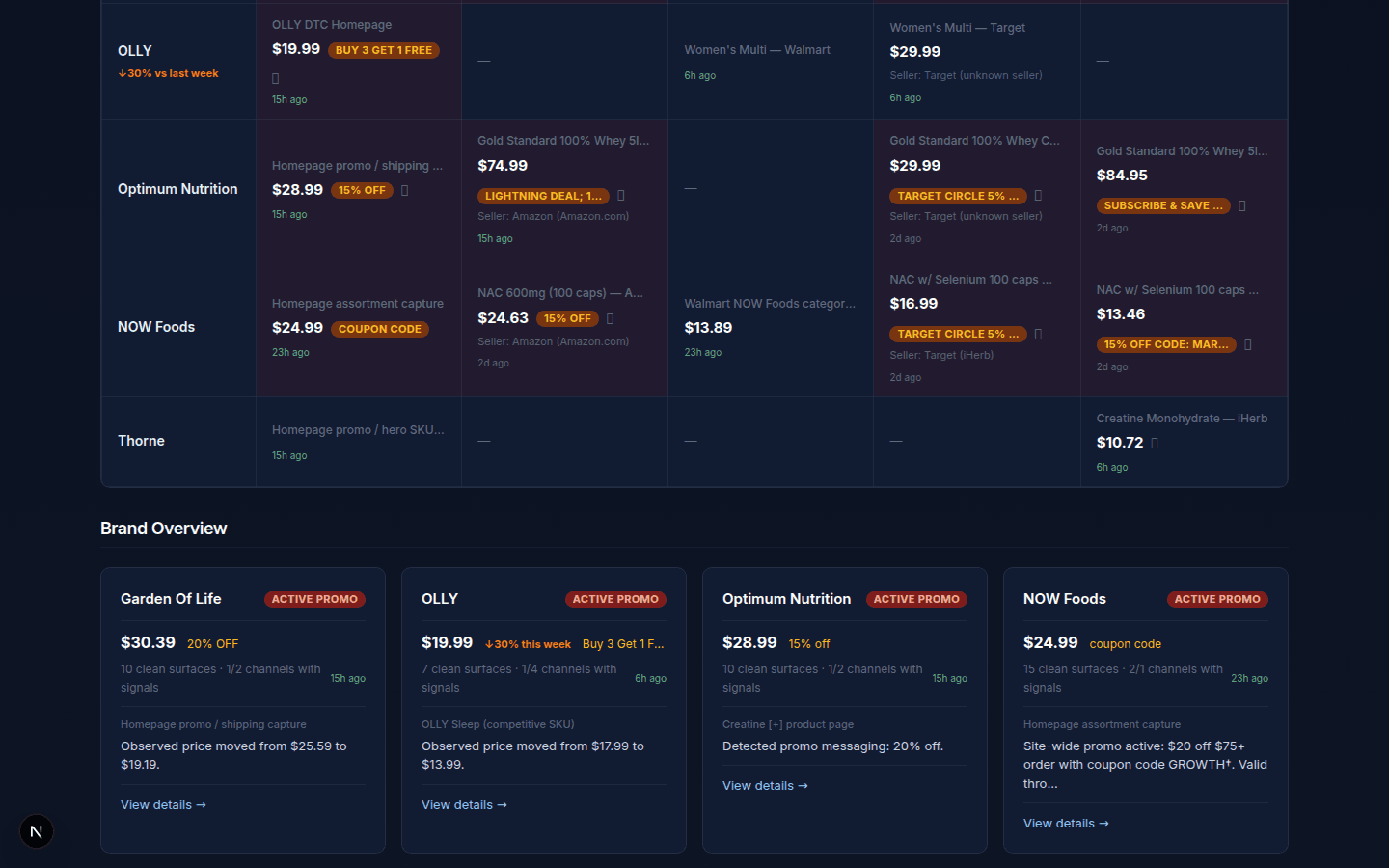Click 'Detected promo messaging: 20% off.' text

pyautogui.click(x=832, y=746)
